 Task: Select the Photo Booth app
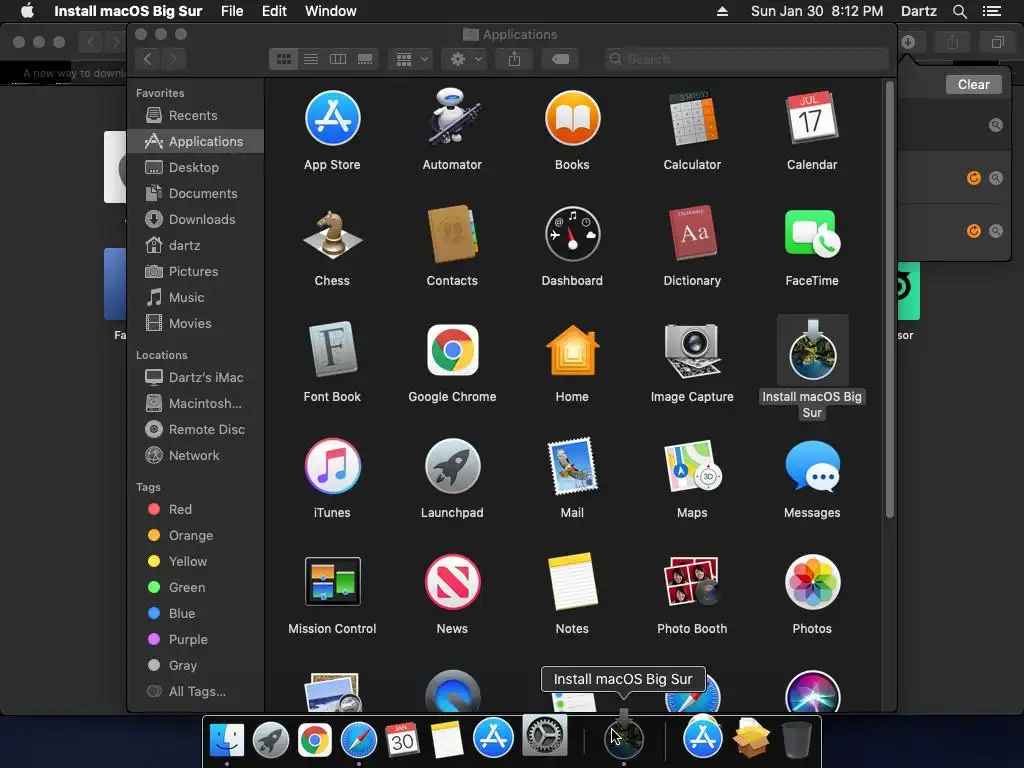click(x=692, y=581)
